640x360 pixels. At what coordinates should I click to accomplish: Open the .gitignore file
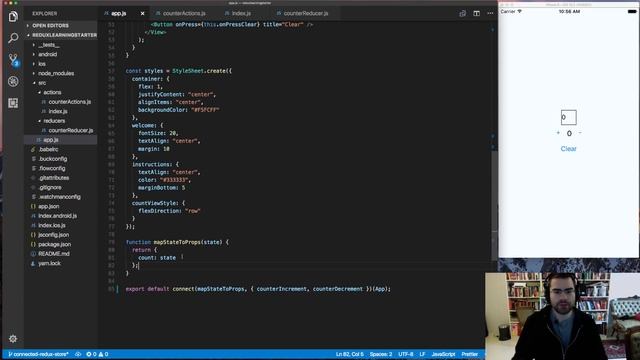[x=50, y=187]
